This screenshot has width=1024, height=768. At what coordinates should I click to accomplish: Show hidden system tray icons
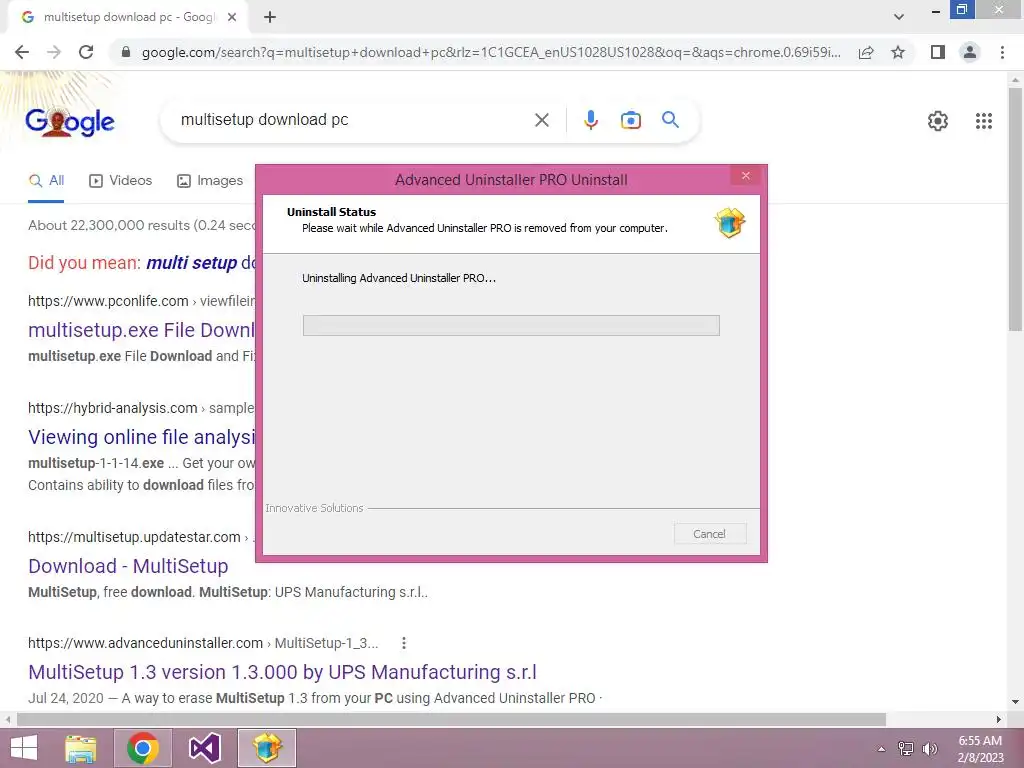(x=881, y=749)
